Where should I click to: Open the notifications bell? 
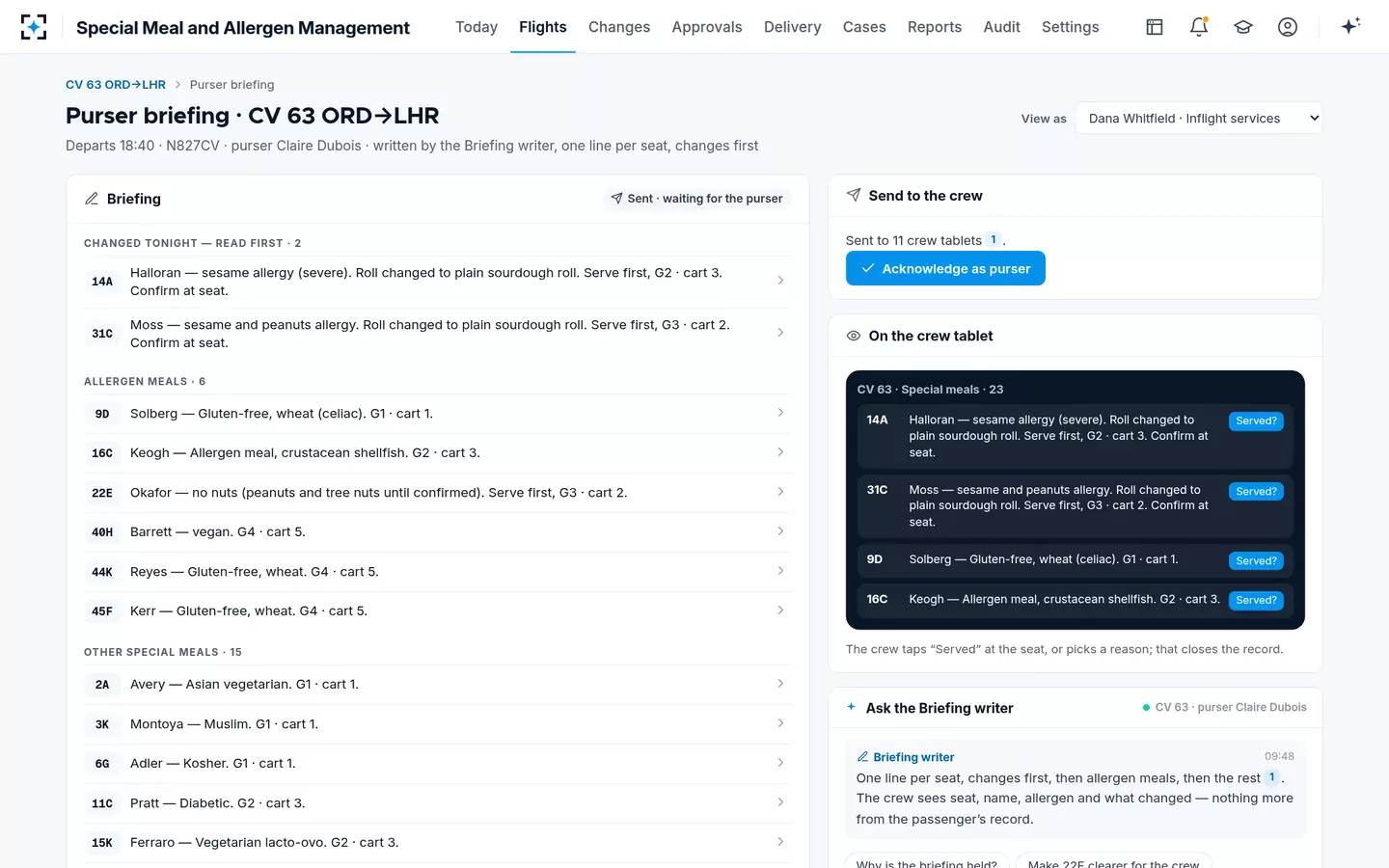coord(1199,27)
